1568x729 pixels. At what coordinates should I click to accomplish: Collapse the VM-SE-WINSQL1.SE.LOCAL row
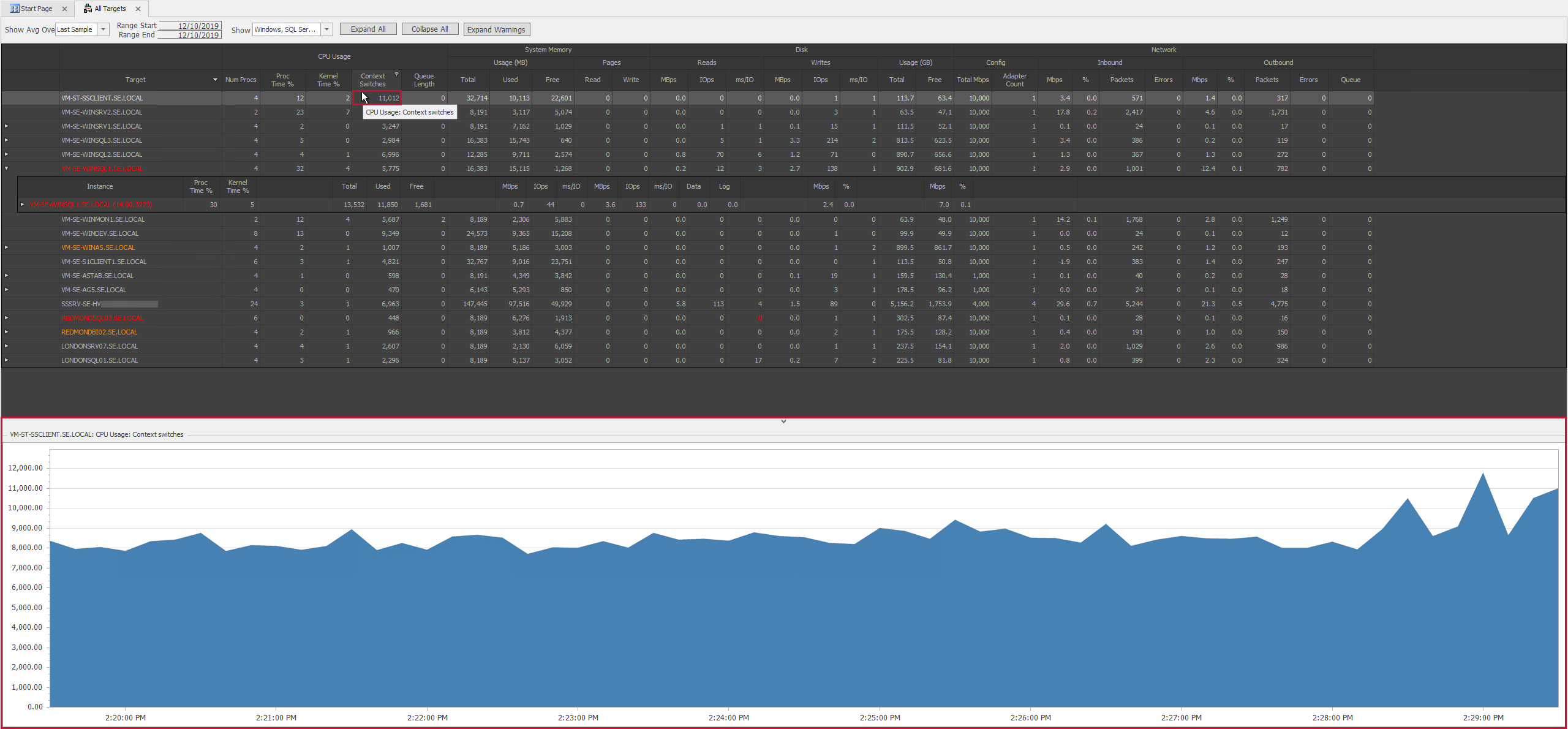coord(6,168)
